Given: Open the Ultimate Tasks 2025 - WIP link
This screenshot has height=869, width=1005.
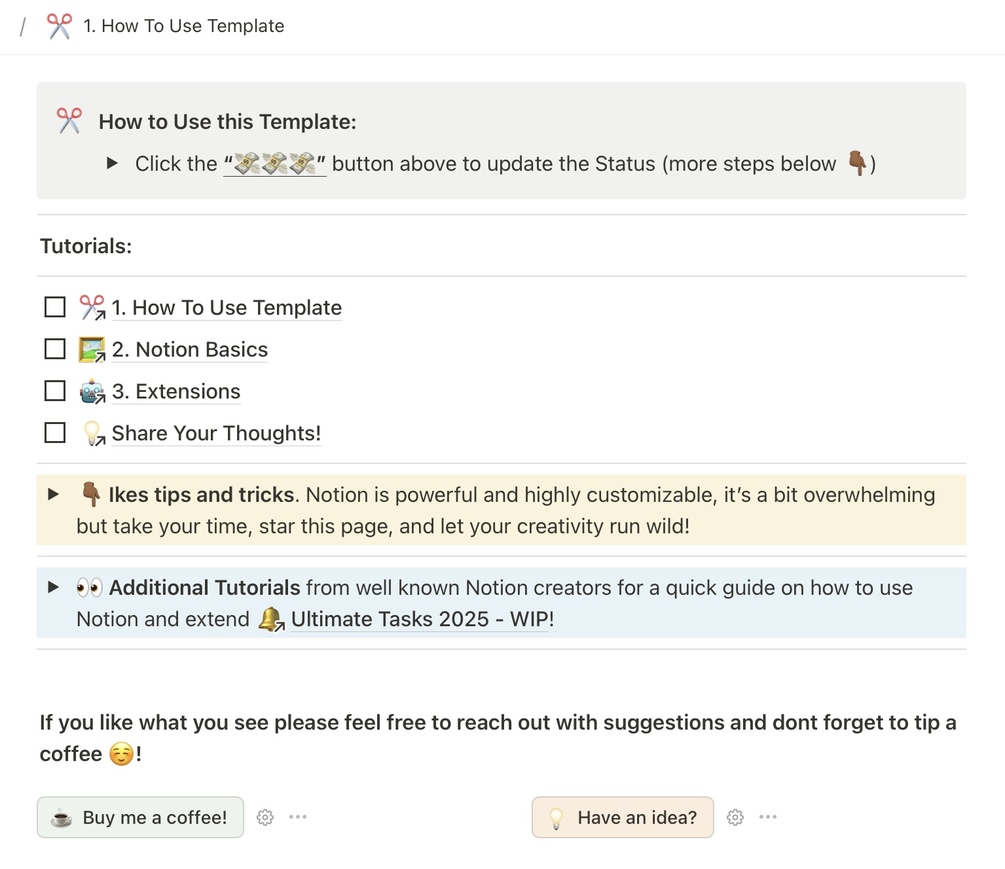Looking at the screenshot, I should [x=421, y=619].
